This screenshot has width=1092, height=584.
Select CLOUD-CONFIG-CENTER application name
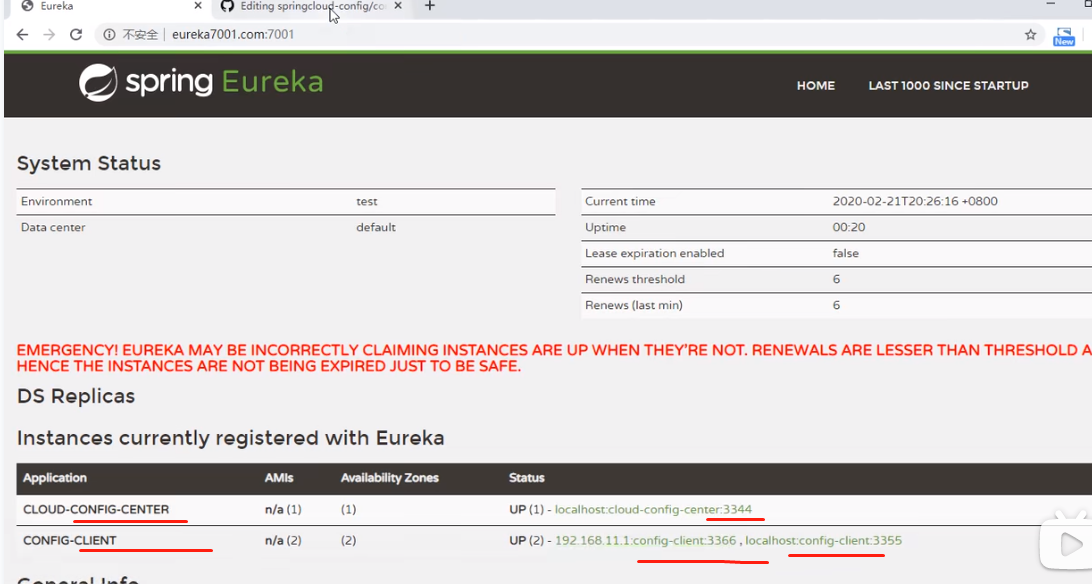pos(96,510)
